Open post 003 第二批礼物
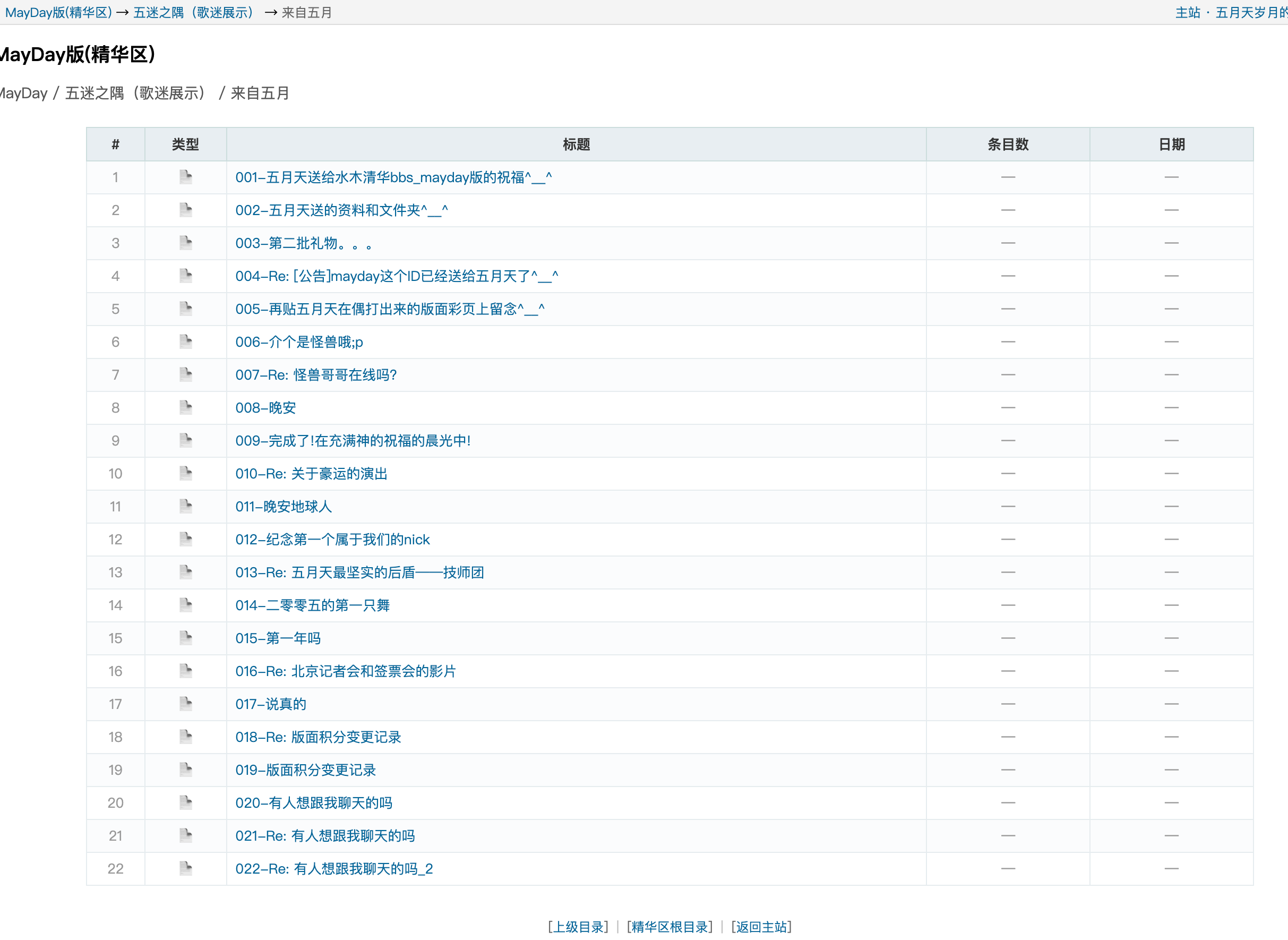Viewport: 1288px width, 940px height. point(304,244)
